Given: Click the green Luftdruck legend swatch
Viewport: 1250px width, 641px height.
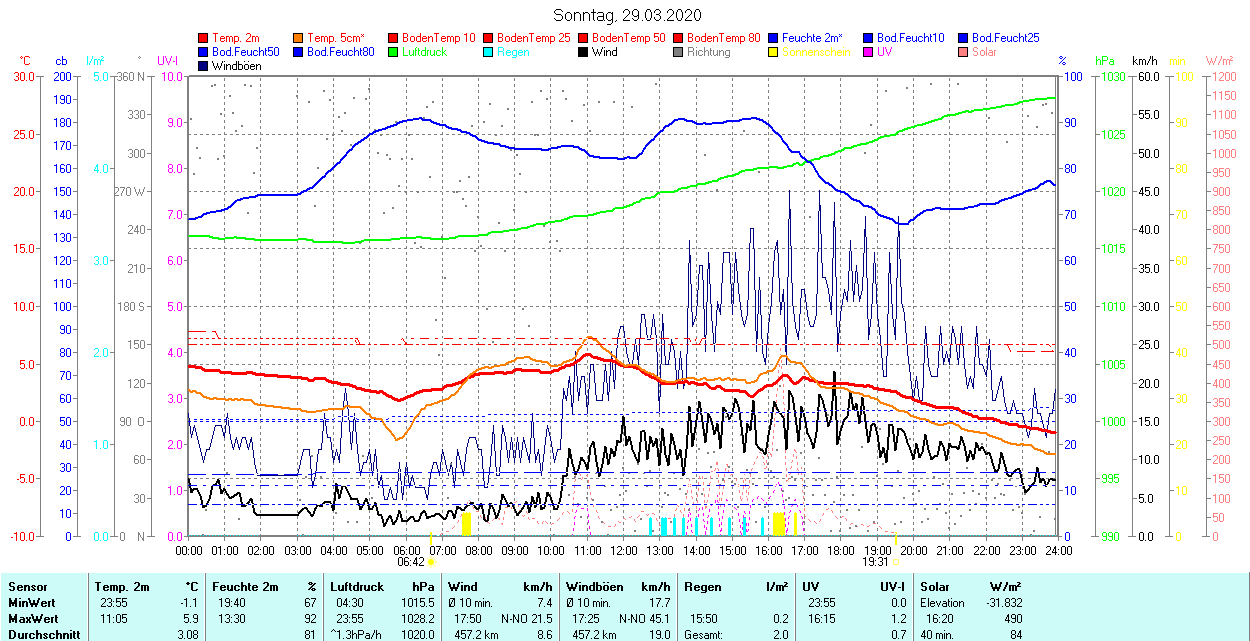Looking at the screenshot, I should [393, 52].
